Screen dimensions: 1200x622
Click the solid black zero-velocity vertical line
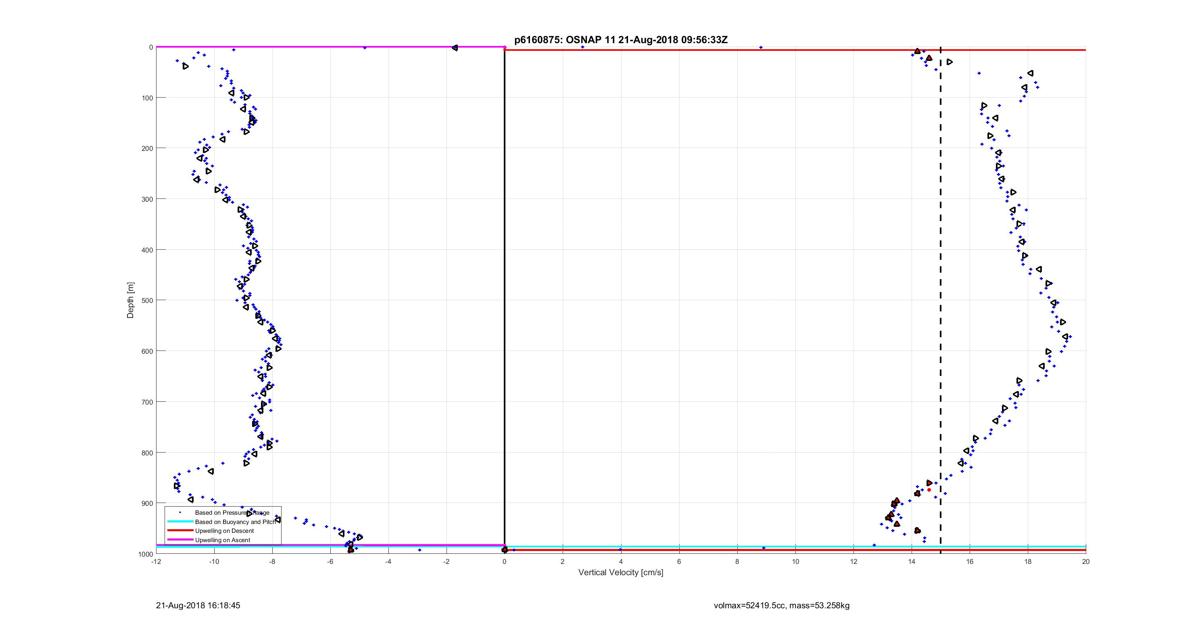point(505,300)
